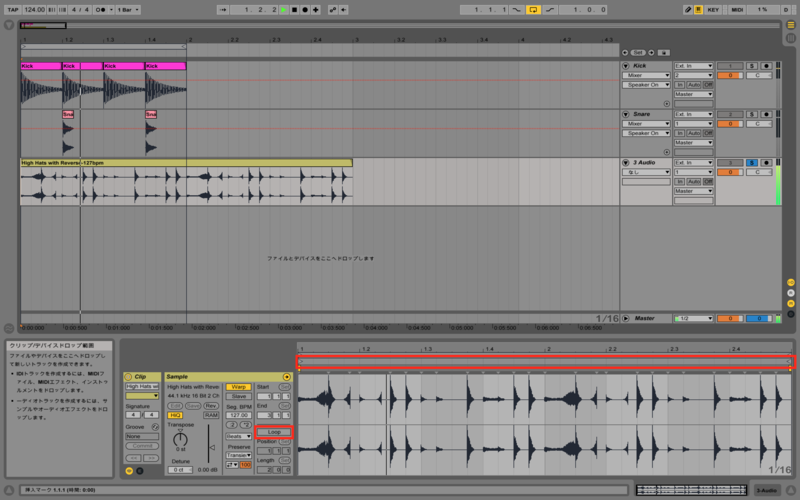Open Snare track Ext. In input menu
The image size is (800, 500).
[693, 114]
